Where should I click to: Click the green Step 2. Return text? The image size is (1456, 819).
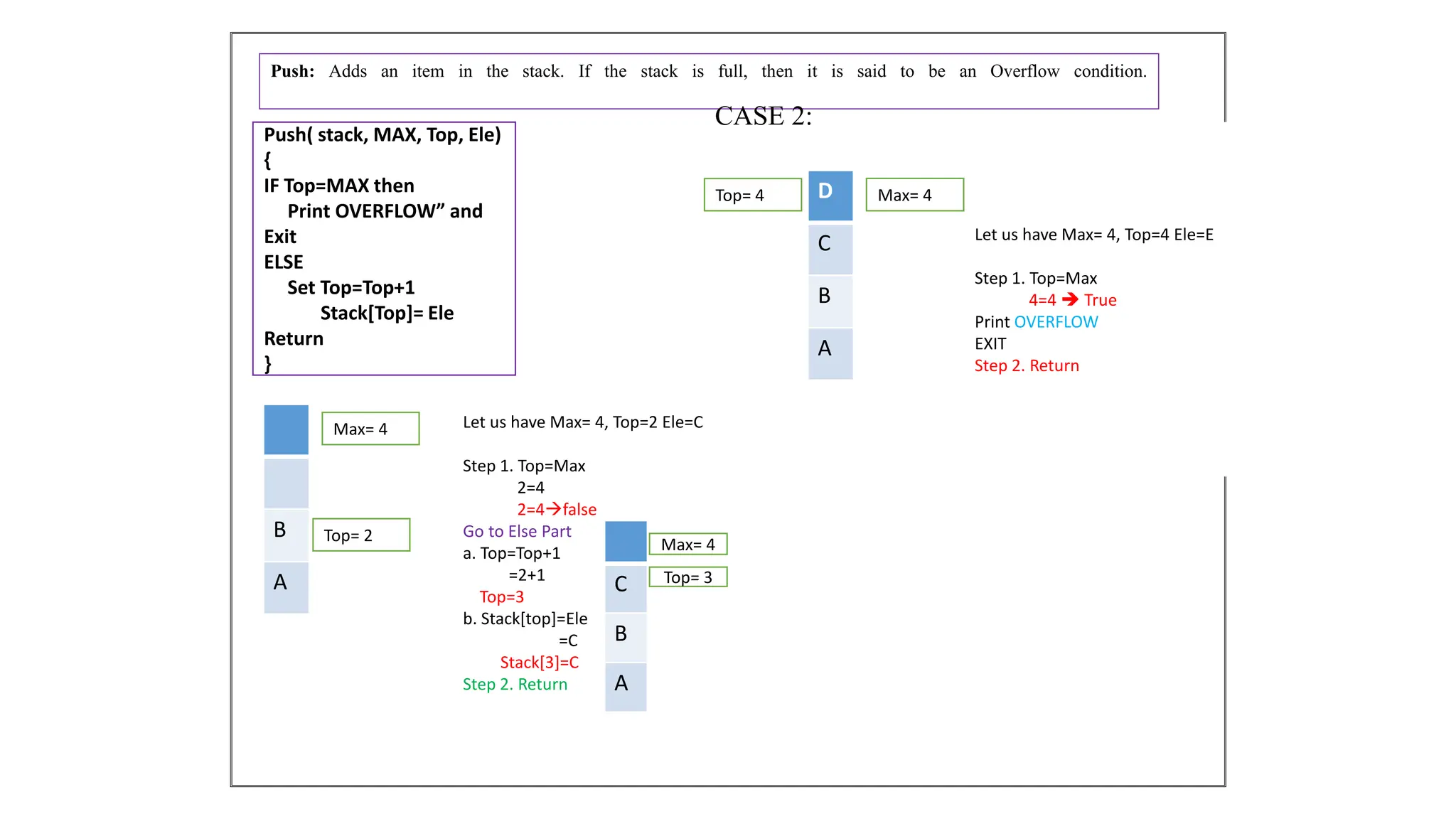515,684
